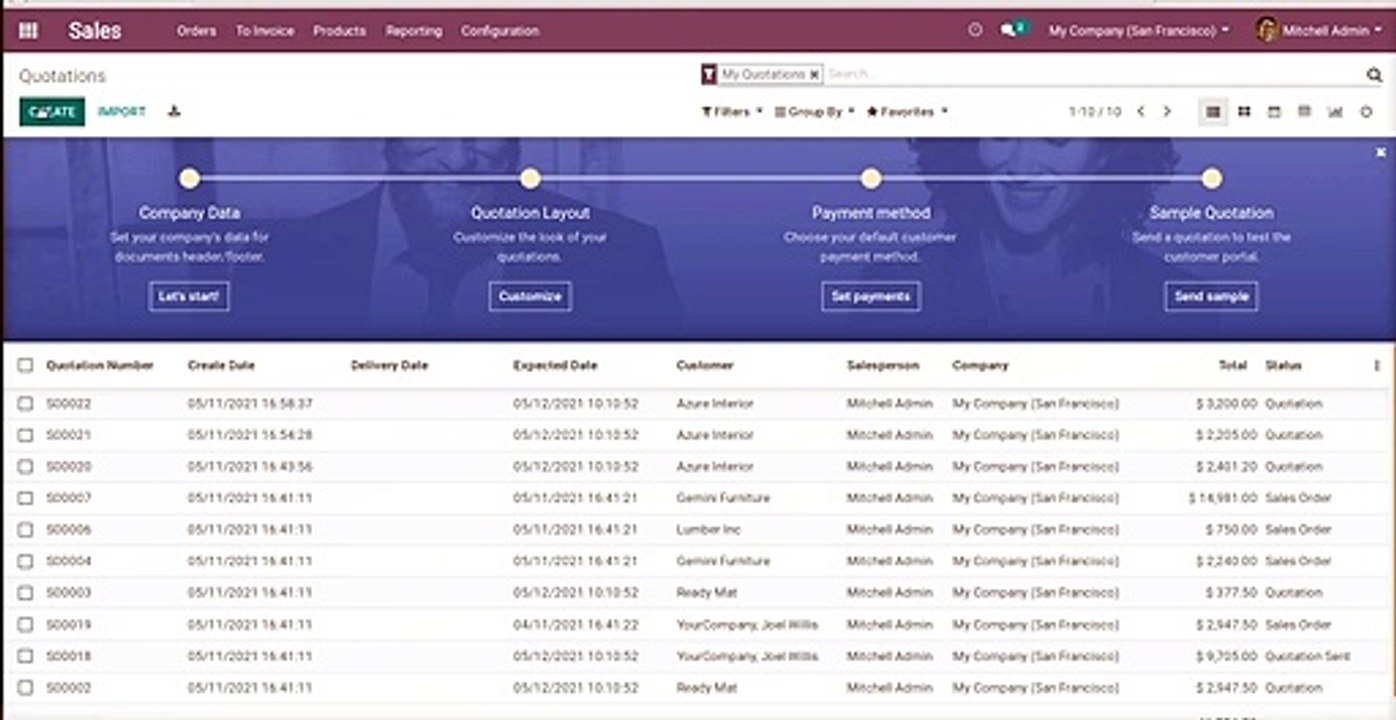Switch to list view icon
The height and width of the screenshot is (720, 1396).
tap(1213, 112)
